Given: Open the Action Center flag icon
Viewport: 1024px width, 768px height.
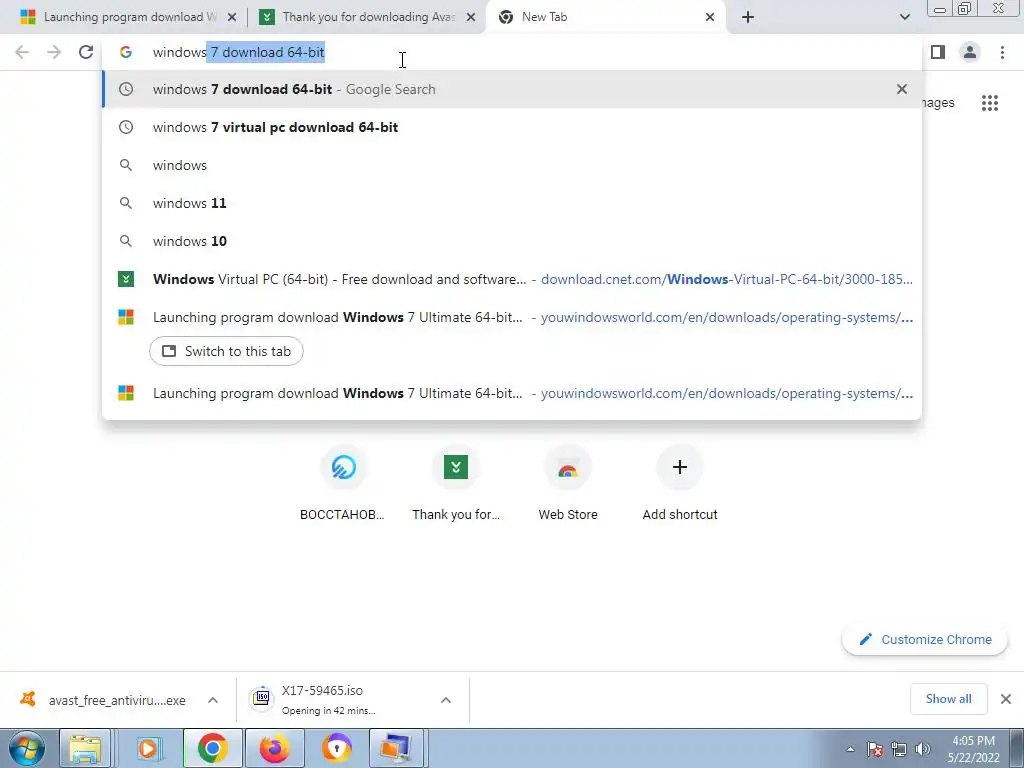Looking at the screenshot, I should click(875, 749).
